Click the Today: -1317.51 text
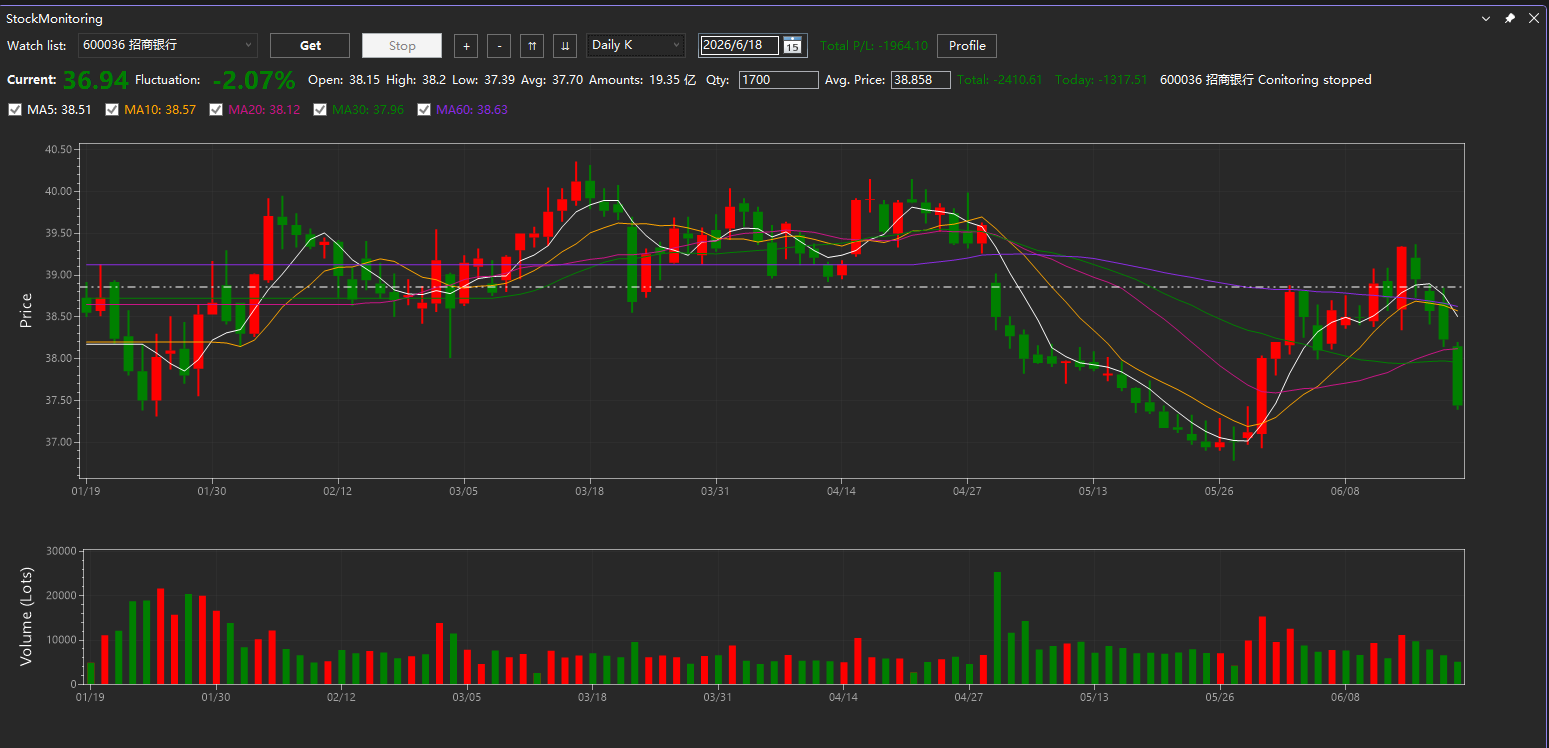This screenshot has height=748, width=1549. [x=1101, y=80]
